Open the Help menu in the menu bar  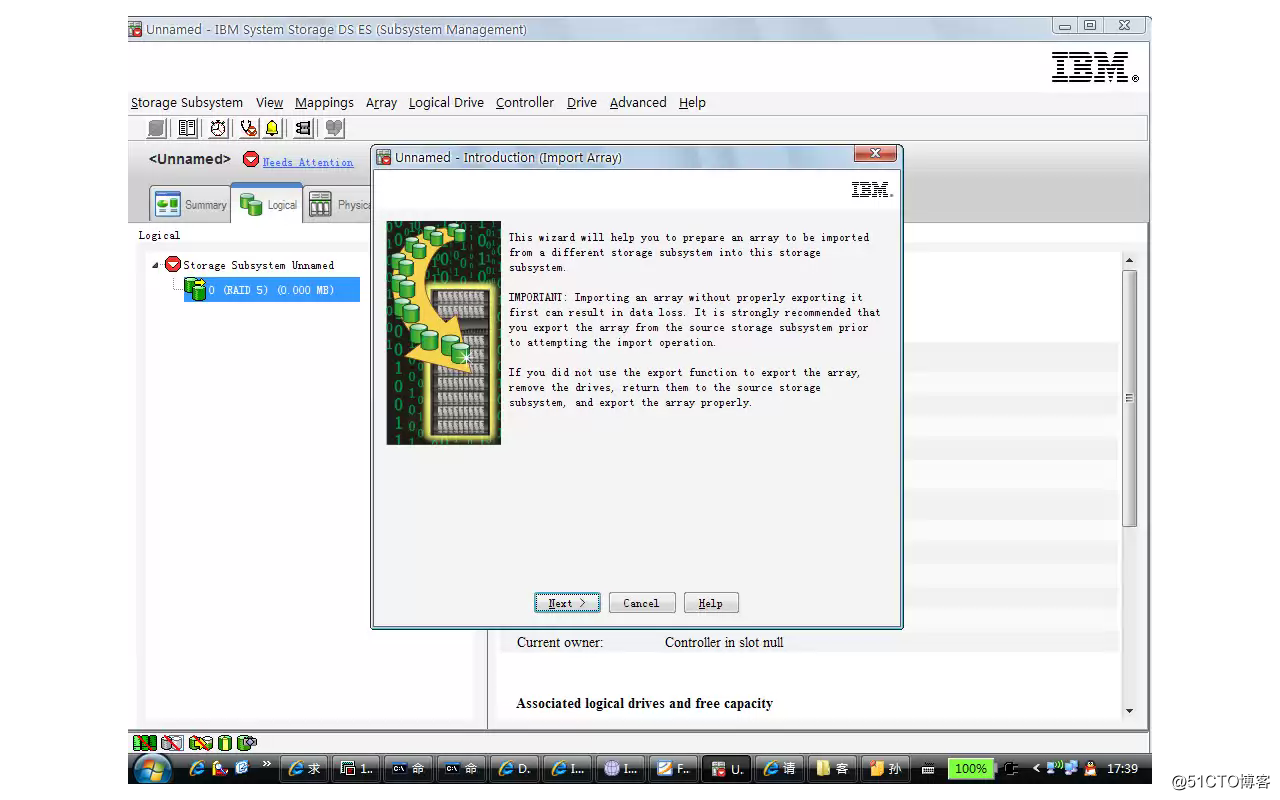(x=692, y=102)
